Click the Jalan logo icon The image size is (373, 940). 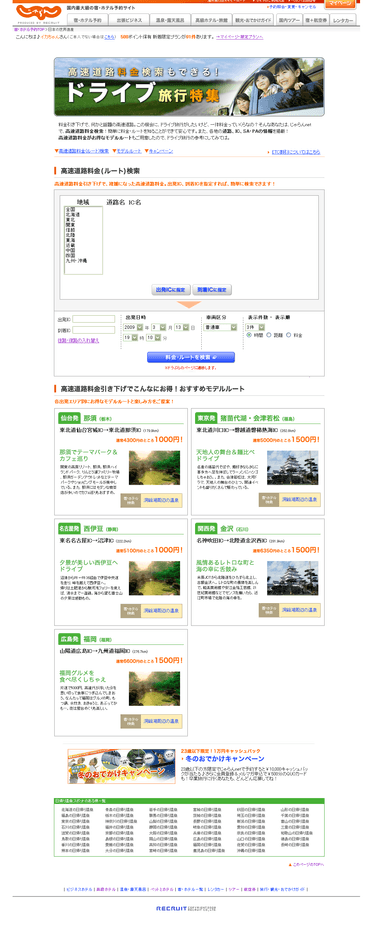pyautogui.click(x=31, y=11)
